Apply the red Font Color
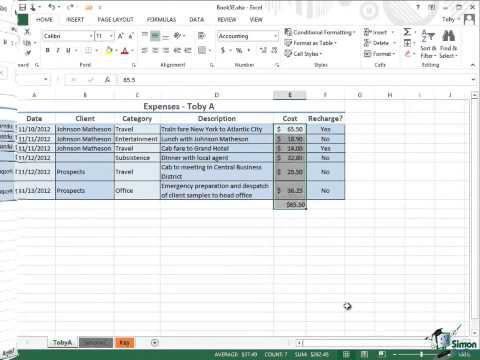The image size is (480, 360). 125,50
